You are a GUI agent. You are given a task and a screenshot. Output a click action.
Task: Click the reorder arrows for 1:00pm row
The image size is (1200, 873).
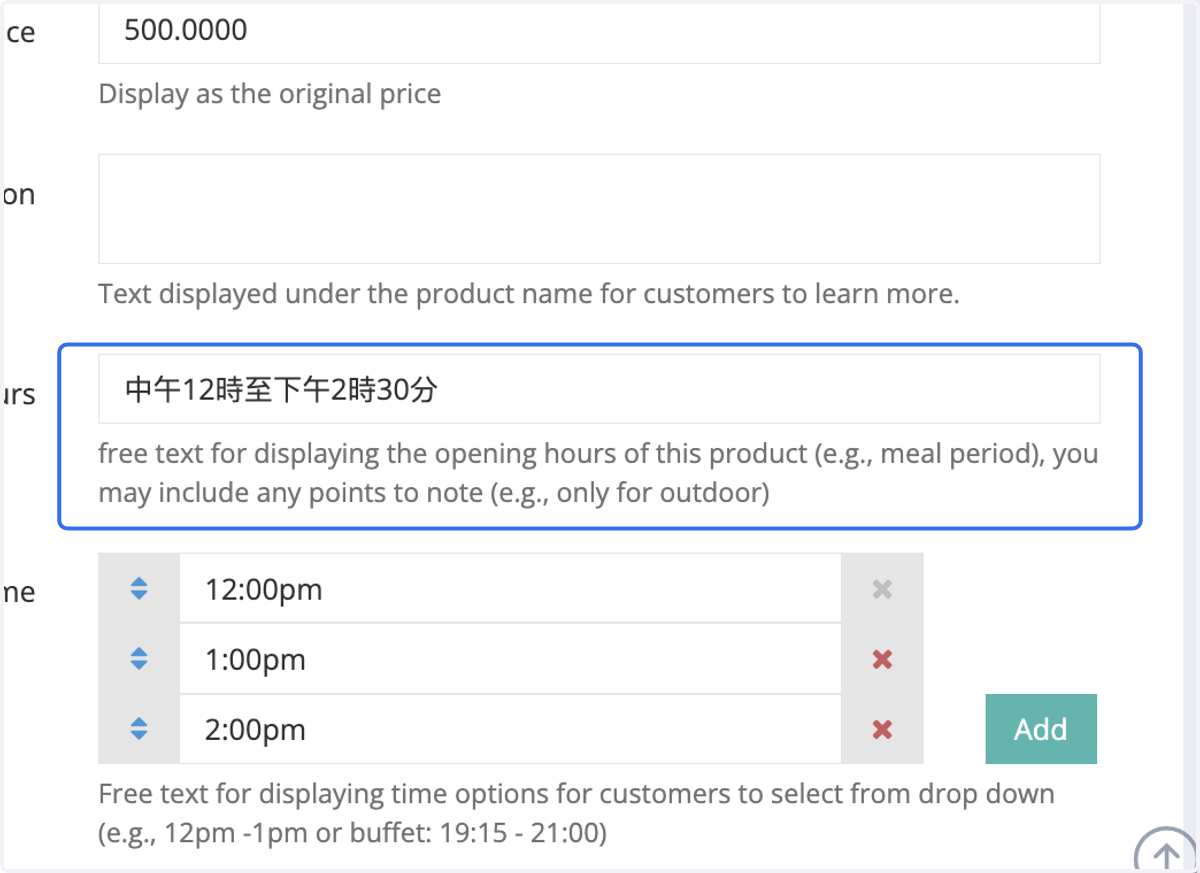[x=139, y=659]
